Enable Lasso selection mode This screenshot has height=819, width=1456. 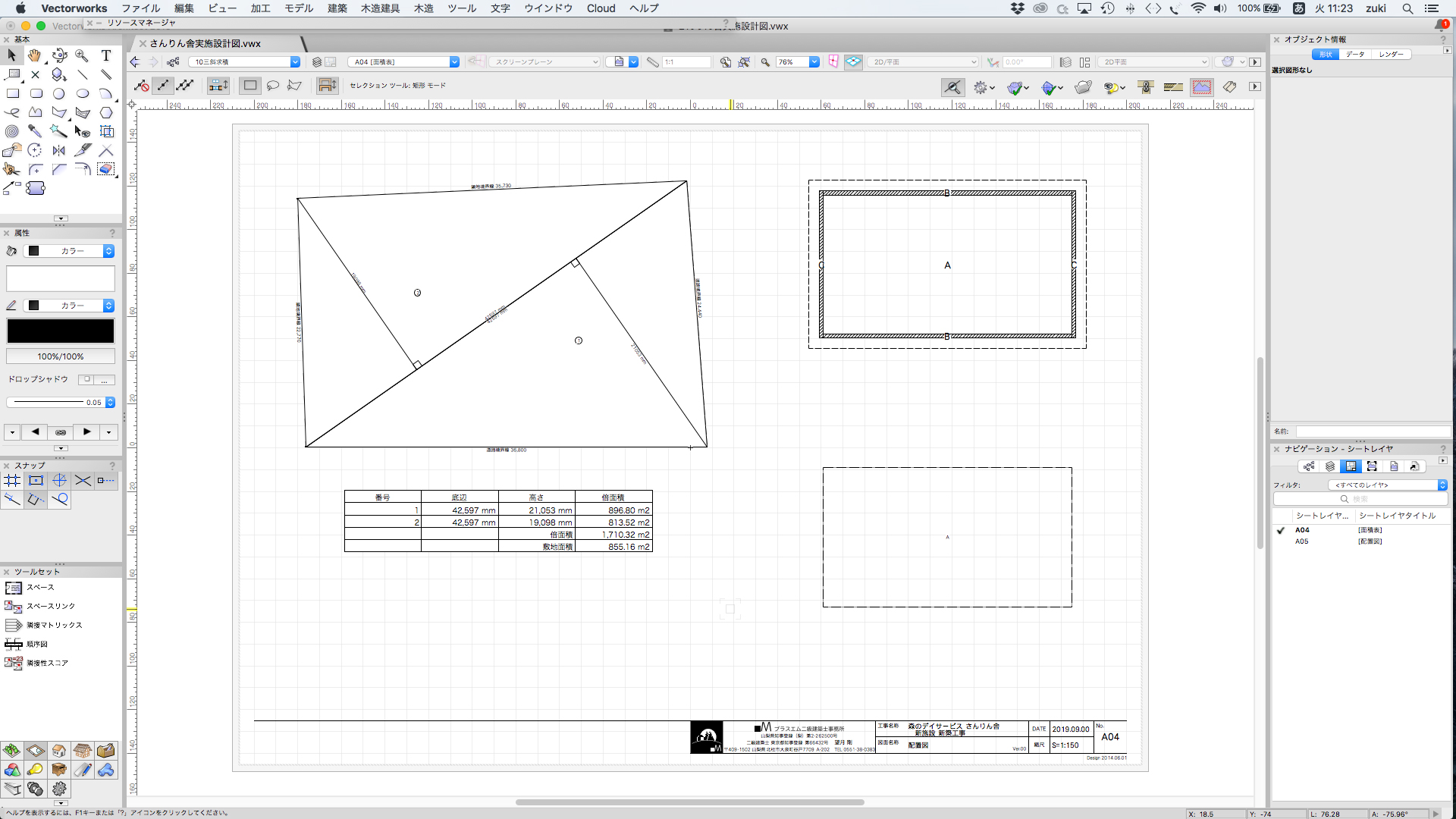click(273, 86)
